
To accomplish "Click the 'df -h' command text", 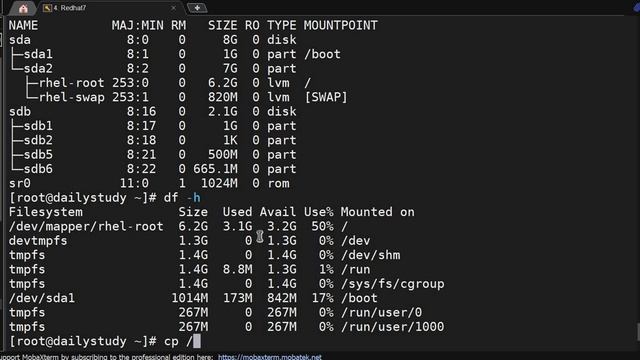I will 182,198.
